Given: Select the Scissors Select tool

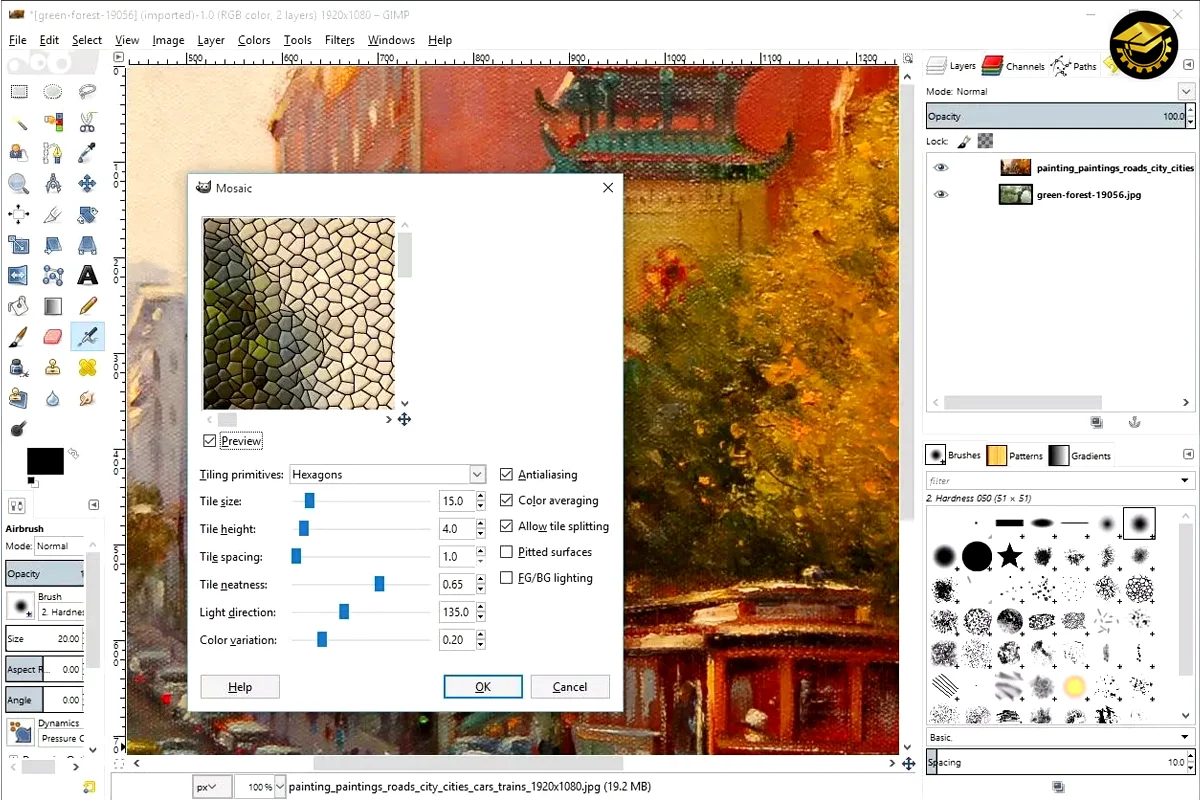Looking at the screenshot, I should [x=87, y=122].
